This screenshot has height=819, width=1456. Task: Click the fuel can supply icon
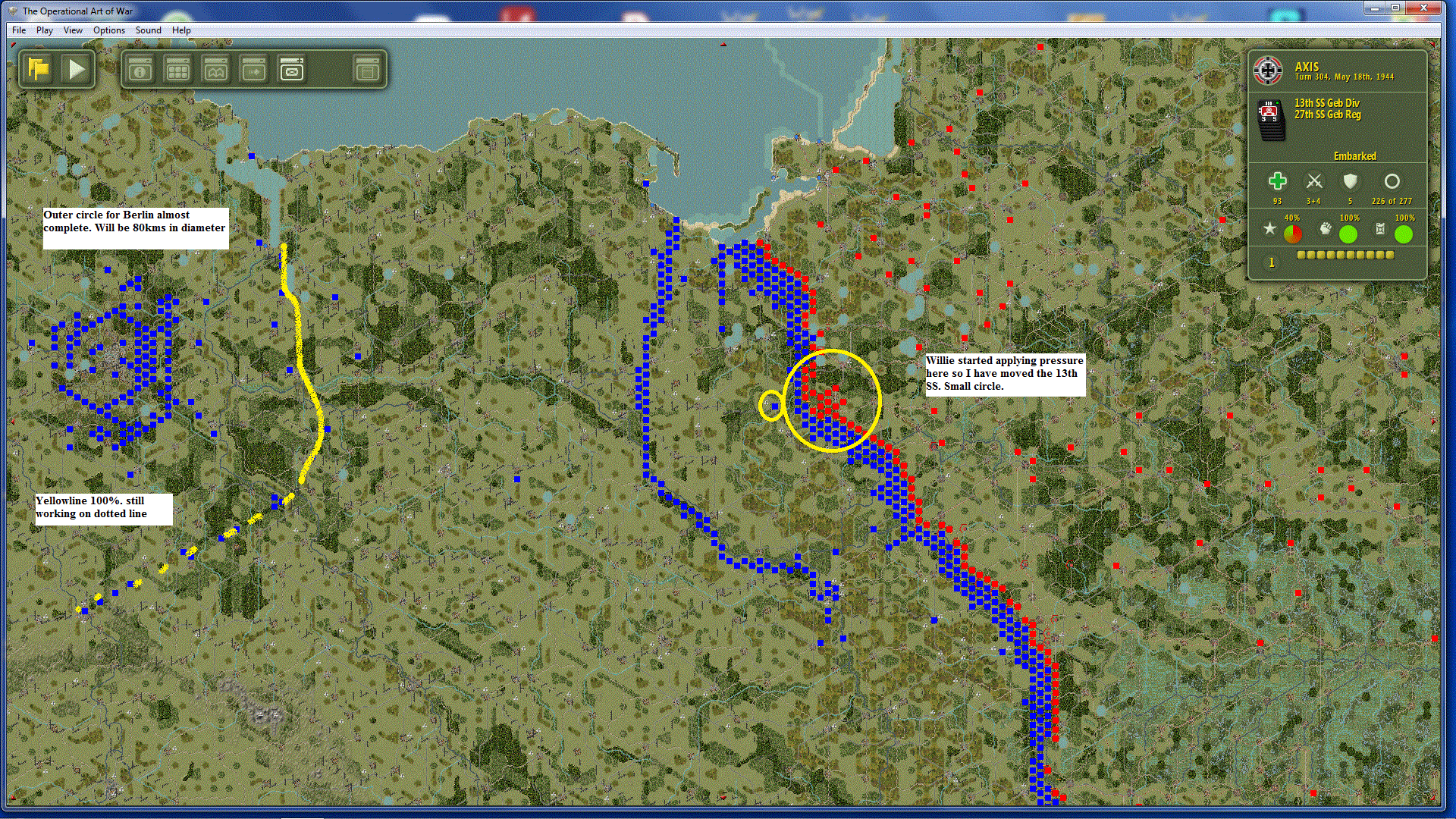tap(1381, 229)
